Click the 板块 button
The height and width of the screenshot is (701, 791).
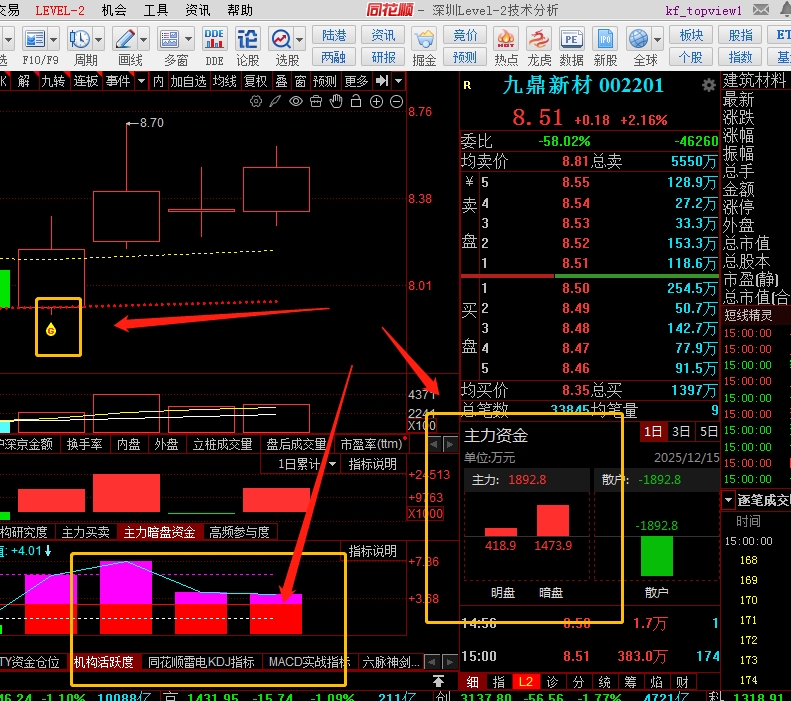[691, 35]
